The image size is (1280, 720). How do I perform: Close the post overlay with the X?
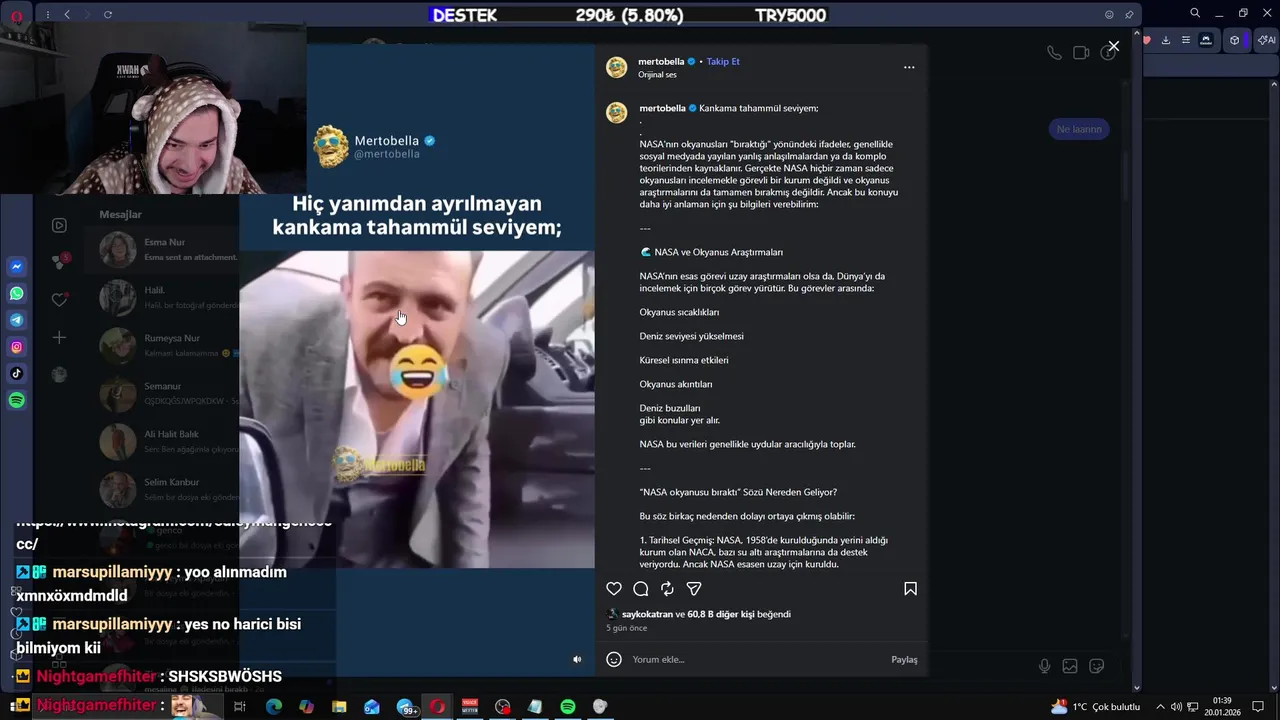tap(1114, 46)
